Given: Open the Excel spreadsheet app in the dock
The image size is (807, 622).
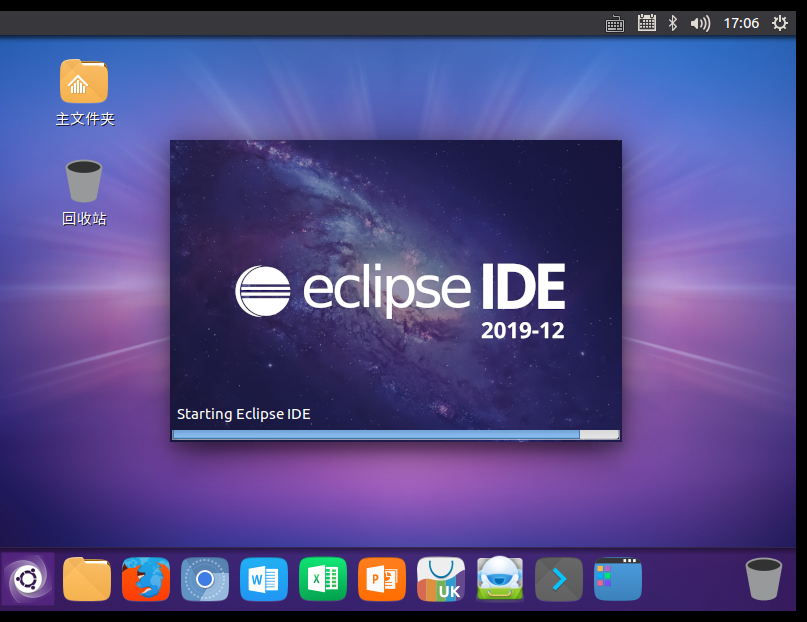Looking at the screenshot, I should pos(323,579).
